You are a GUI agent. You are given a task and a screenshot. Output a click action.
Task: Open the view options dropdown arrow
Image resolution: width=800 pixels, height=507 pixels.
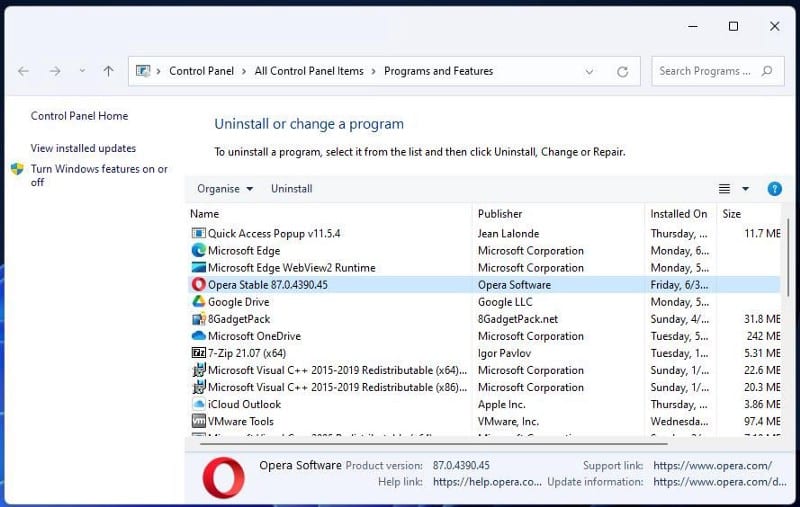(x=745, y=189)
